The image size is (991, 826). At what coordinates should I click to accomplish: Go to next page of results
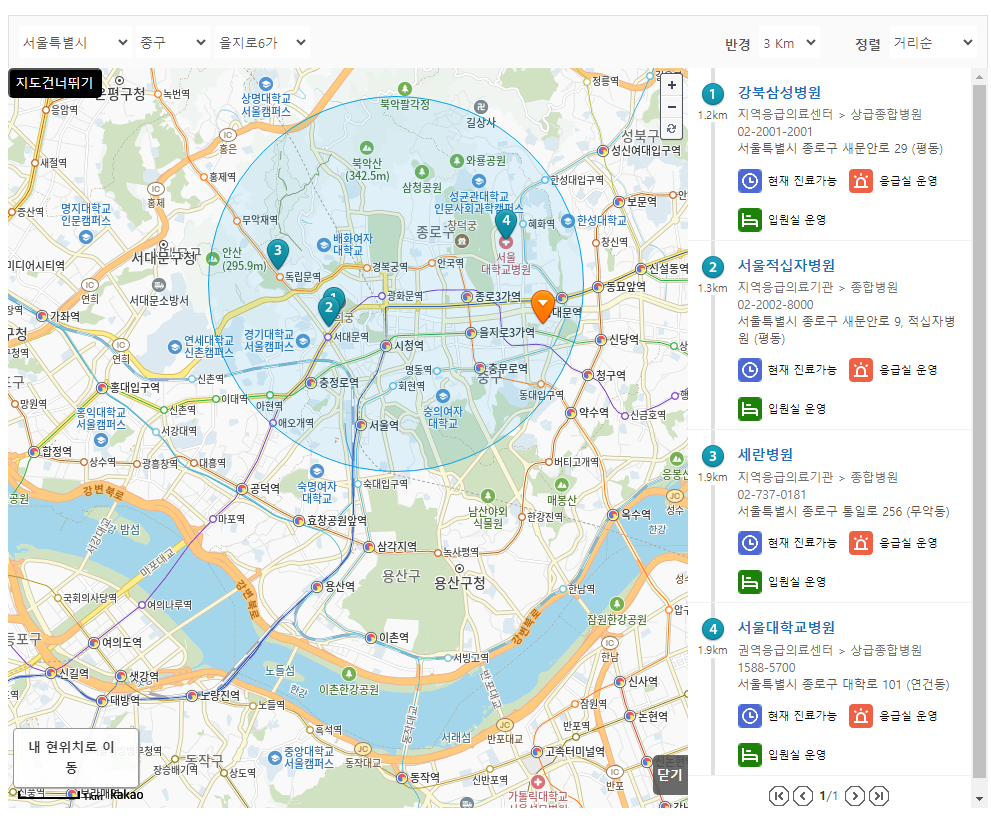(x=854, y=796)
